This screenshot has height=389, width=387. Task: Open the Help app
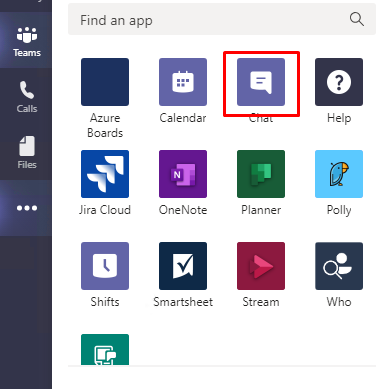tap(339, 82)
